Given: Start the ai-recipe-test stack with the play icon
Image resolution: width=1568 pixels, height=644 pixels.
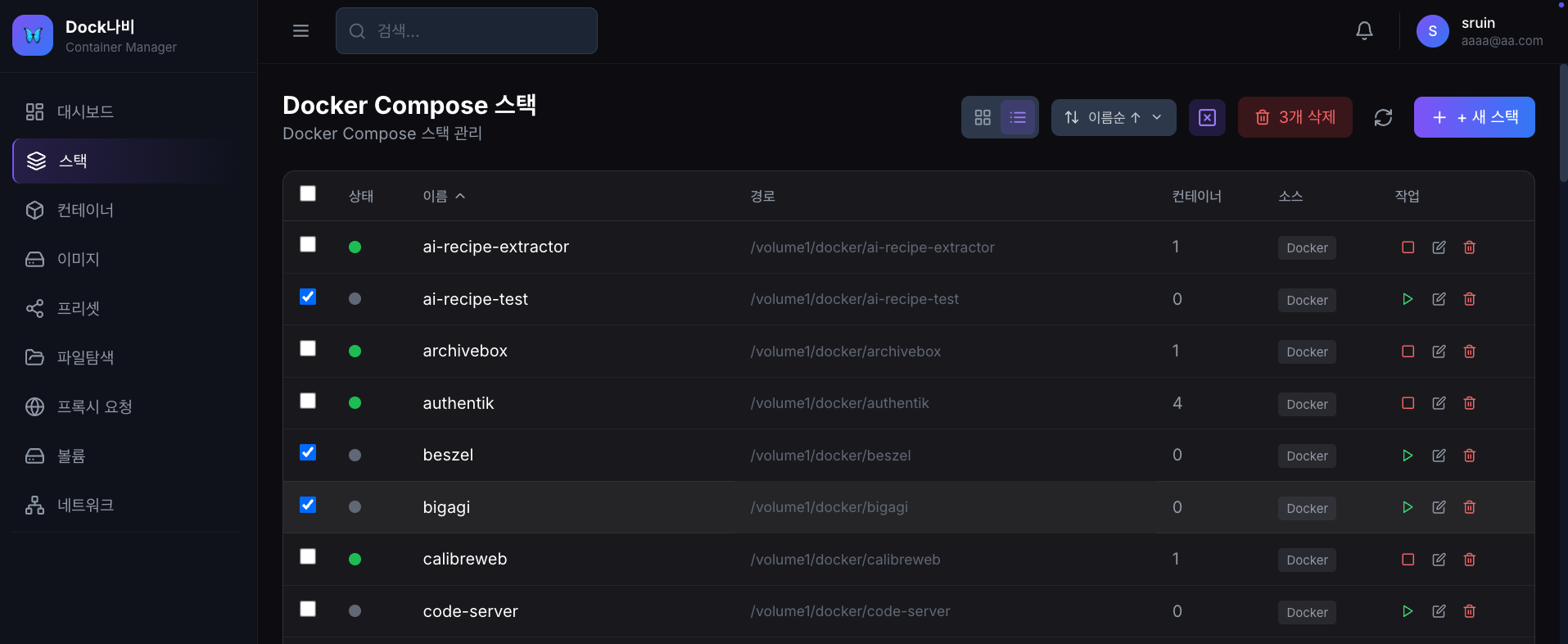Looking at the screenshot, I should (x=1408, y=299).
